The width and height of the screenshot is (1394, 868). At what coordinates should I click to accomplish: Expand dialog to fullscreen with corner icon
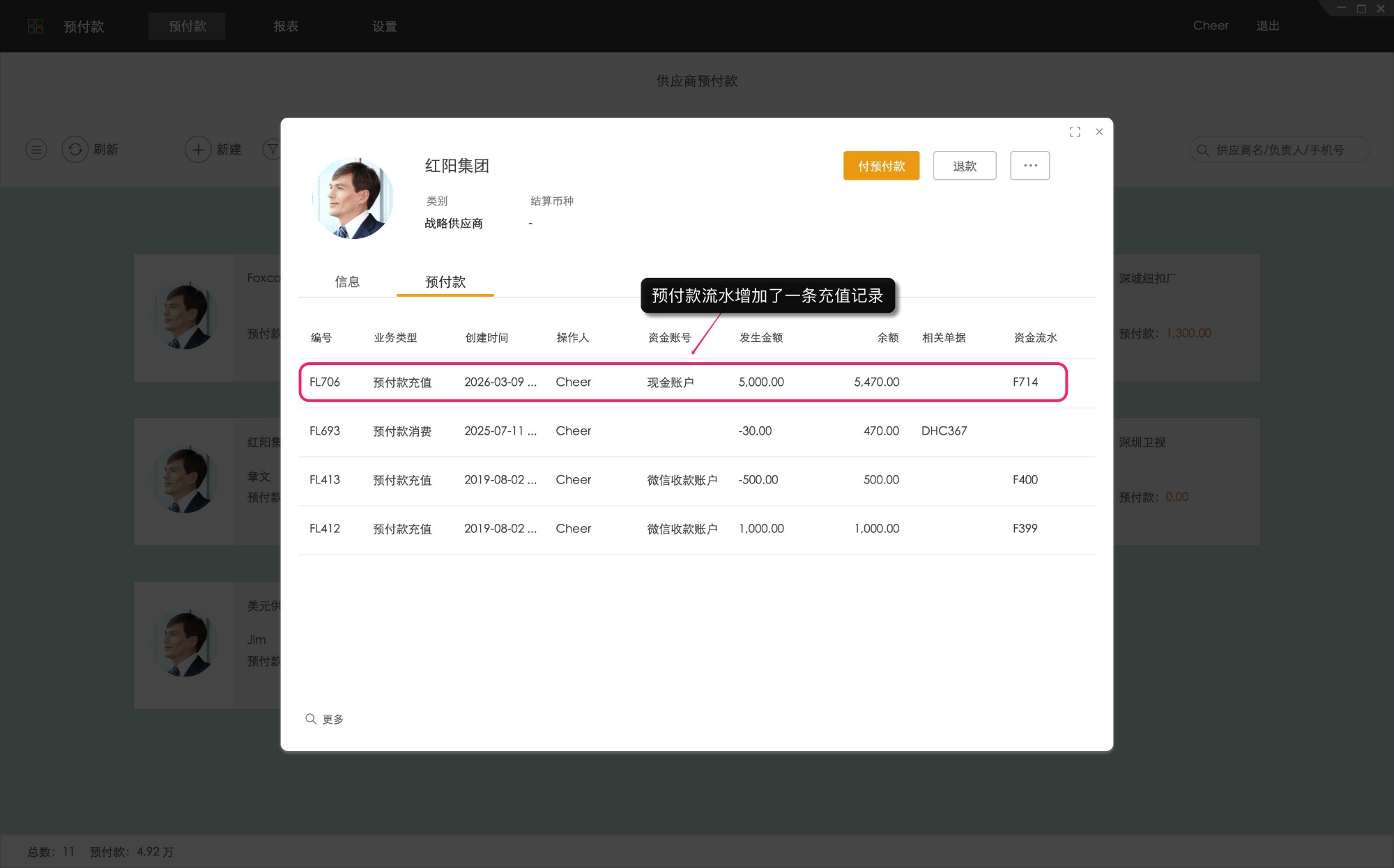click(1075, 132)
